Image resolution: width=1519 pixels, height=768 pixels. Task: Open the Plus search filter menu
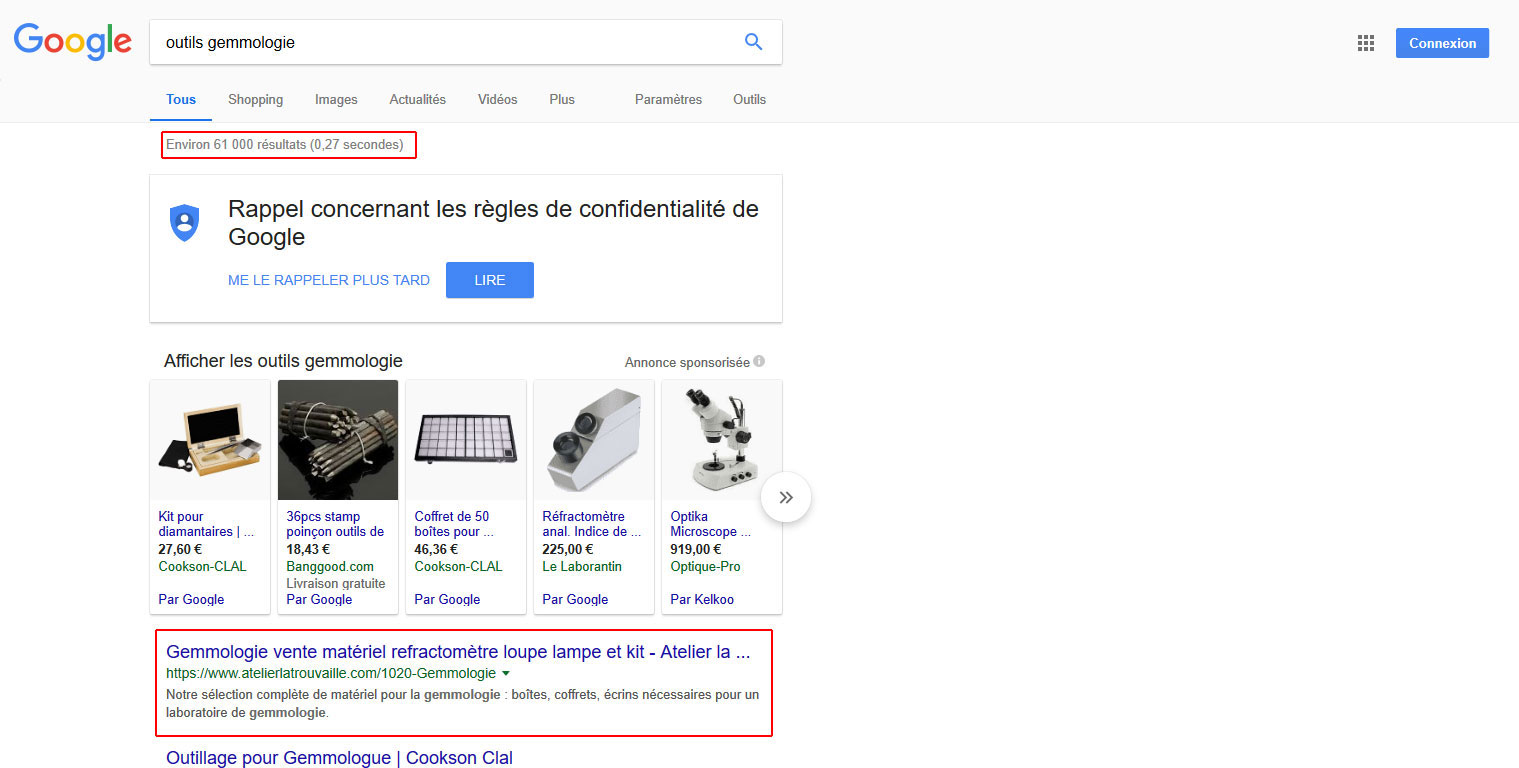[562, 100]
